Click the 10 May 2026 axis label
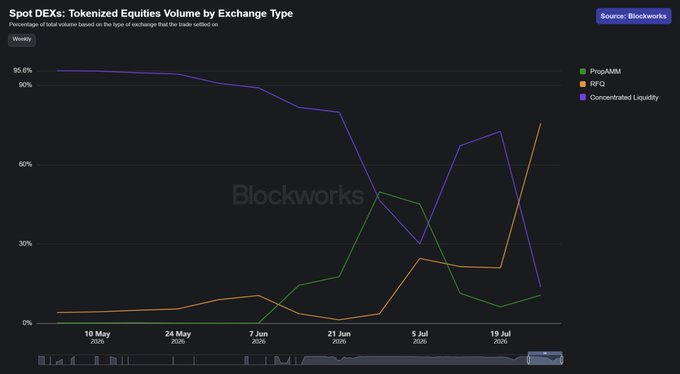Image resolution: width=680 pixels, height=374 pixels. [x=97, y=337]
